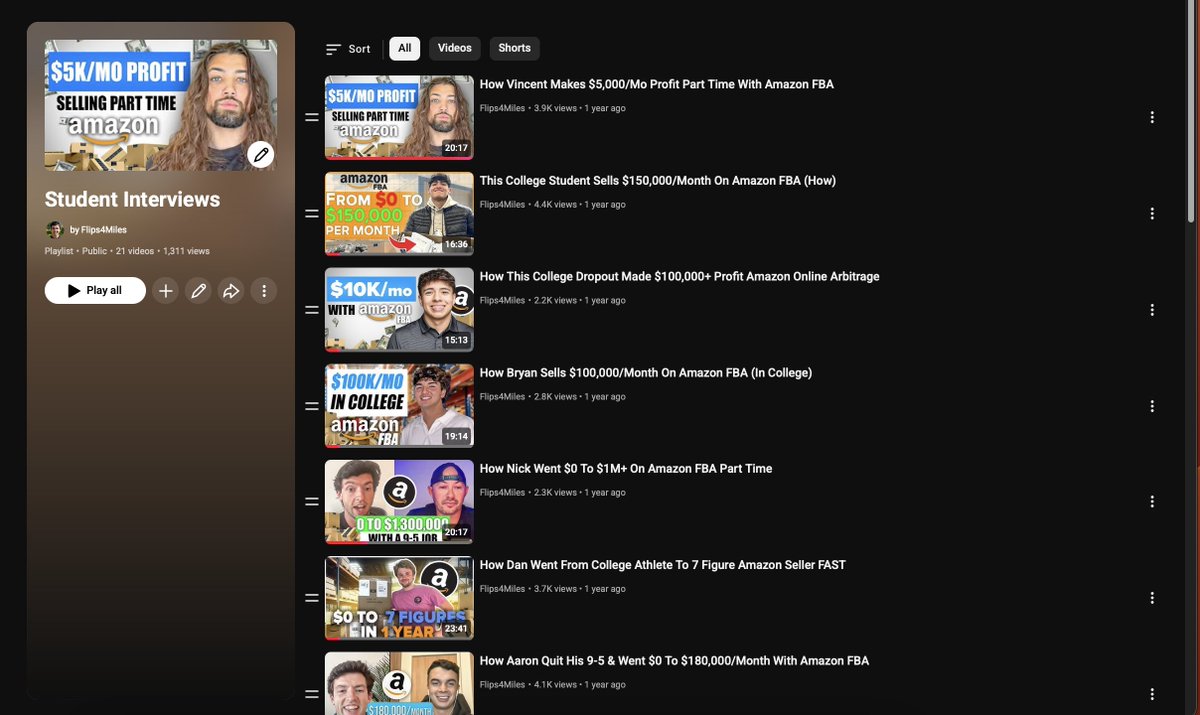The height and width of the screenshot is (715, 1200).
Task: Open action menu for Vincent $5,000/Mo video
Action: 1152,118
